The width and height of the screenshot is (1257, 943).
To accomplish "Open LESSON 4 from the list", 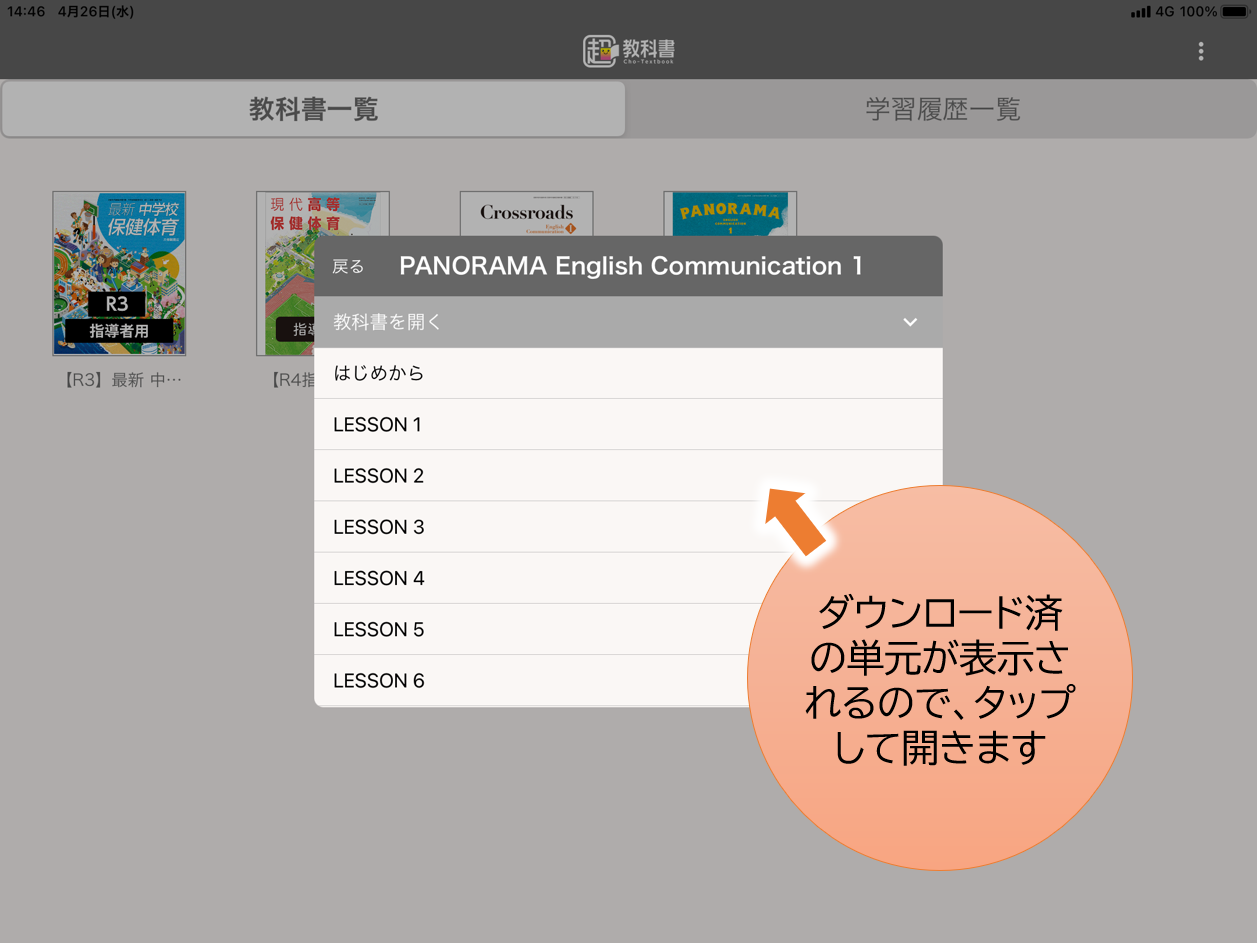I will [628, 578].
